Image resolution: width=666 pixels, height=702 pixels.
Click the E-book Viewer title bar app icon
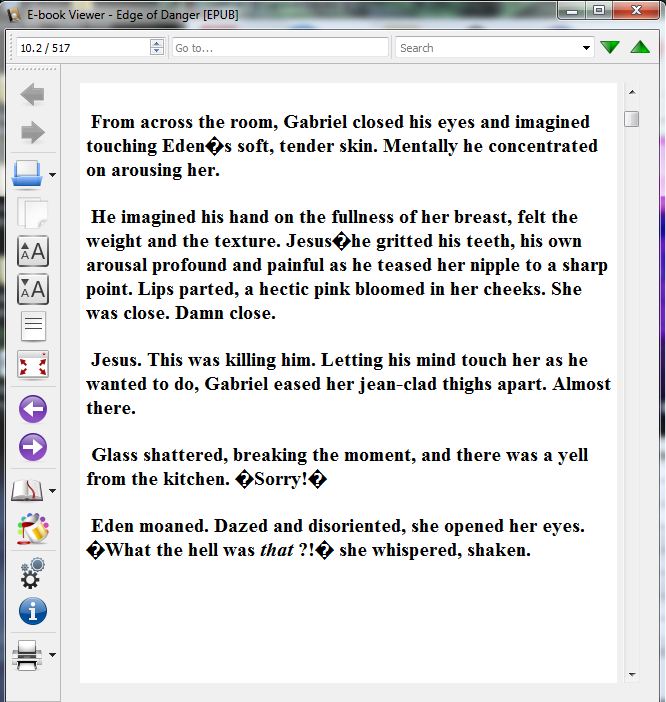14,15
